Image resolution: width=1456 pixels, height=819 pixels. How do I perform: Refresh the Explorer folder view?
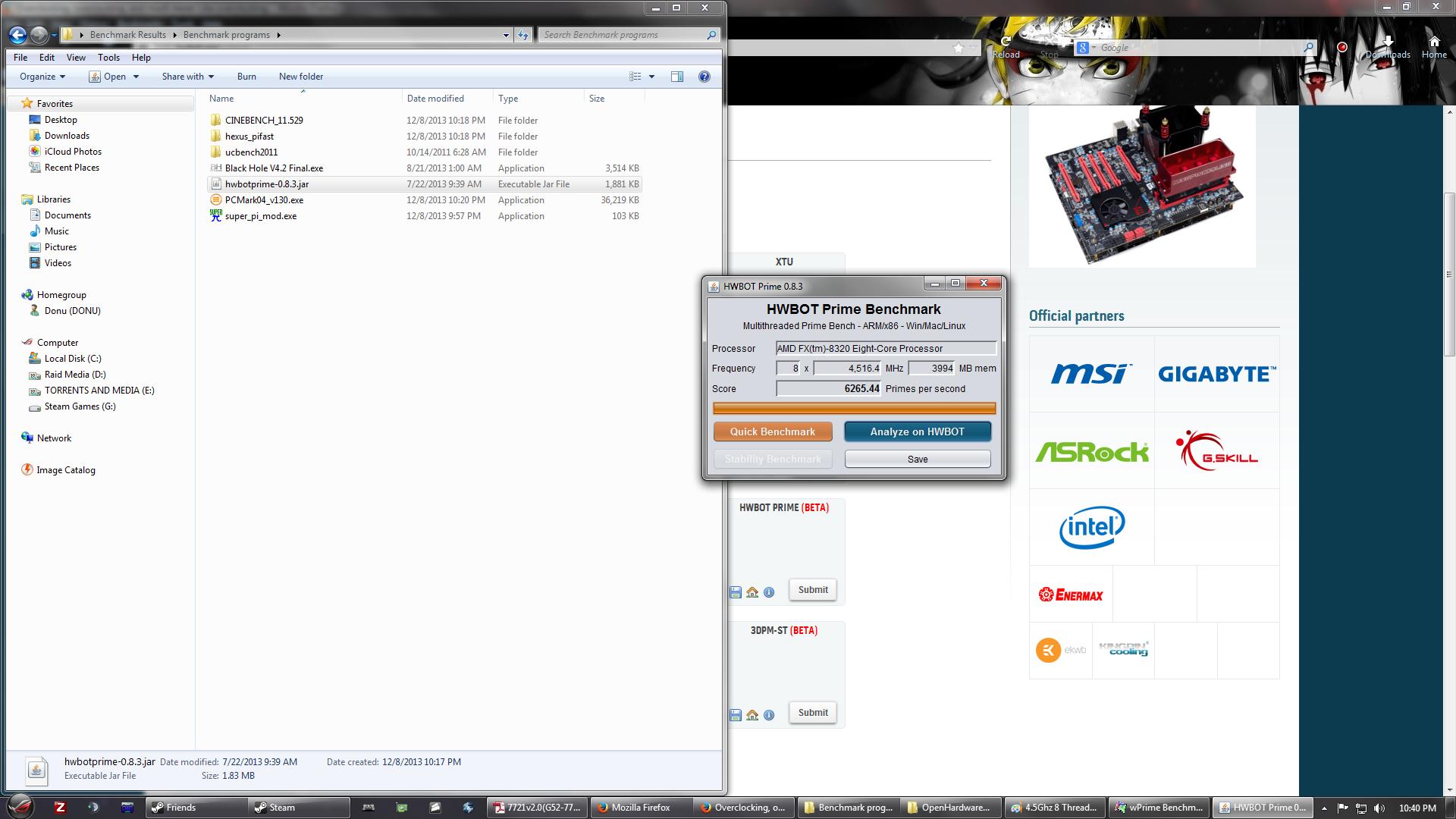523,35
